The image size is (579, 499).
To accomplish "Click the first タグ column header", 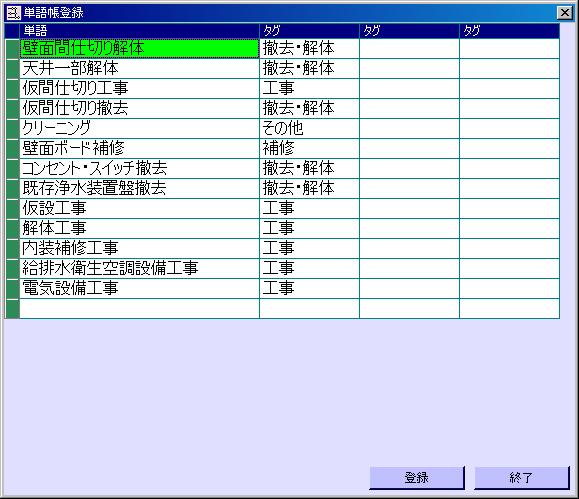I will pos(309,31).
